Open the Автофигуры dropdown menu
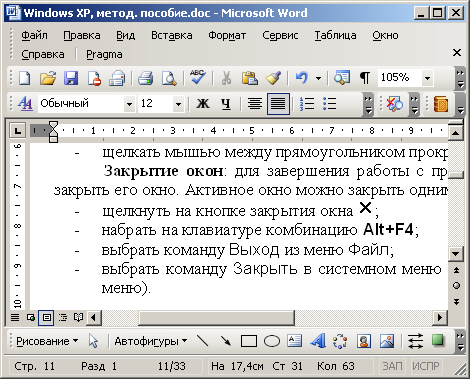 pos(150,341)
